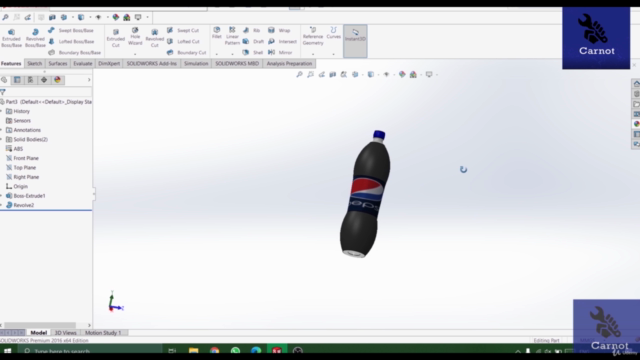
Task: Select the Swept Cut command
Action: (x=183, y=31)
